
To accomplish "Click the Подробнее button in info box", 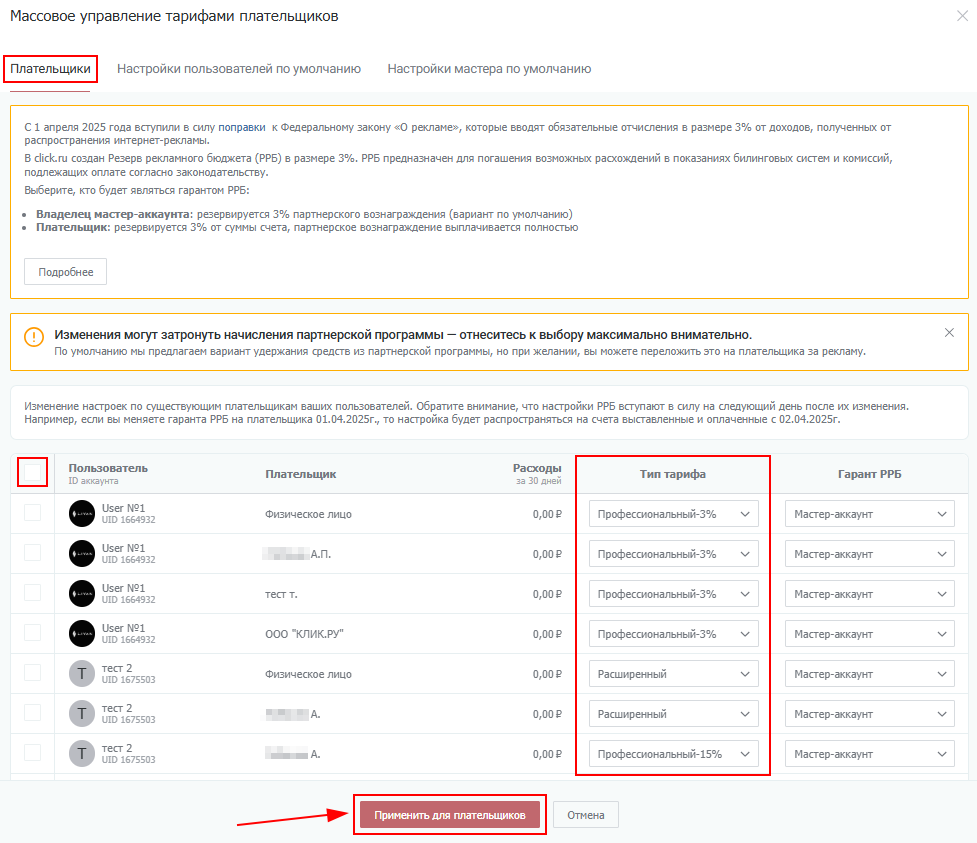I will [65, 272].
